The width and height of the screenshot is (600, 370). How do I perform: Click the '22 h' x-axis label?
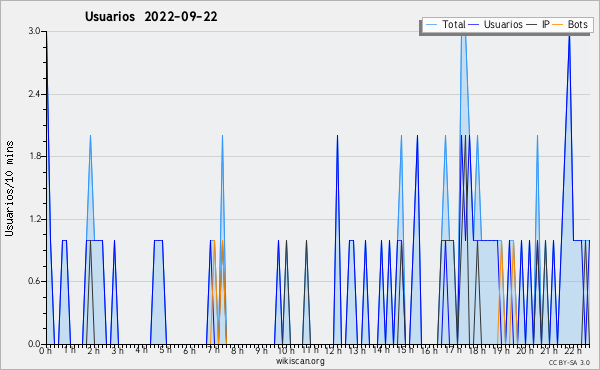pyautogui.click(x=573, y=350)
